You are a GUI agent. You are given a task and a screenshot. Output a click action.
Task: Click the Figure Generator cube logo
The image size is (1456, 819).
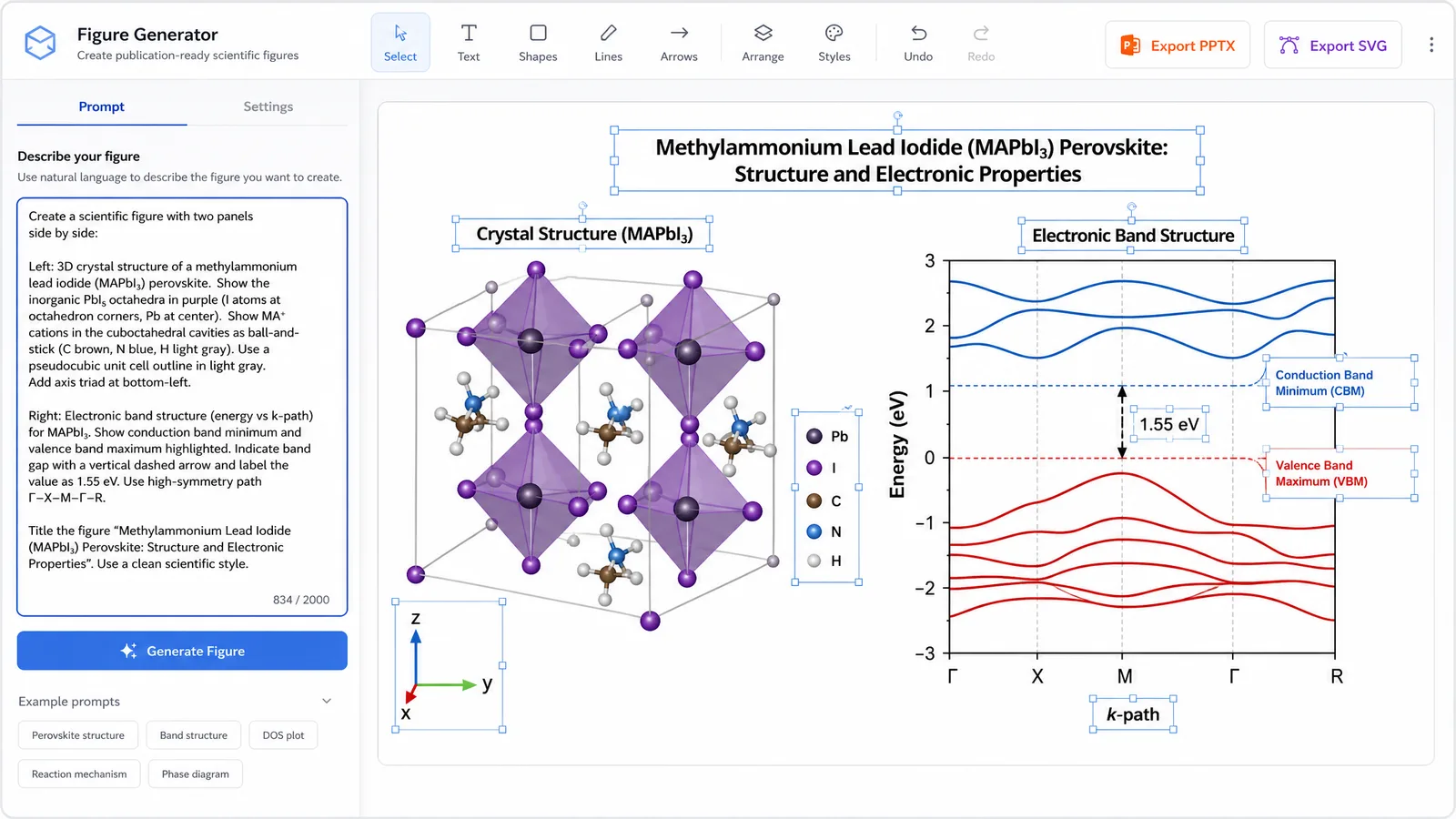(40, 42)
